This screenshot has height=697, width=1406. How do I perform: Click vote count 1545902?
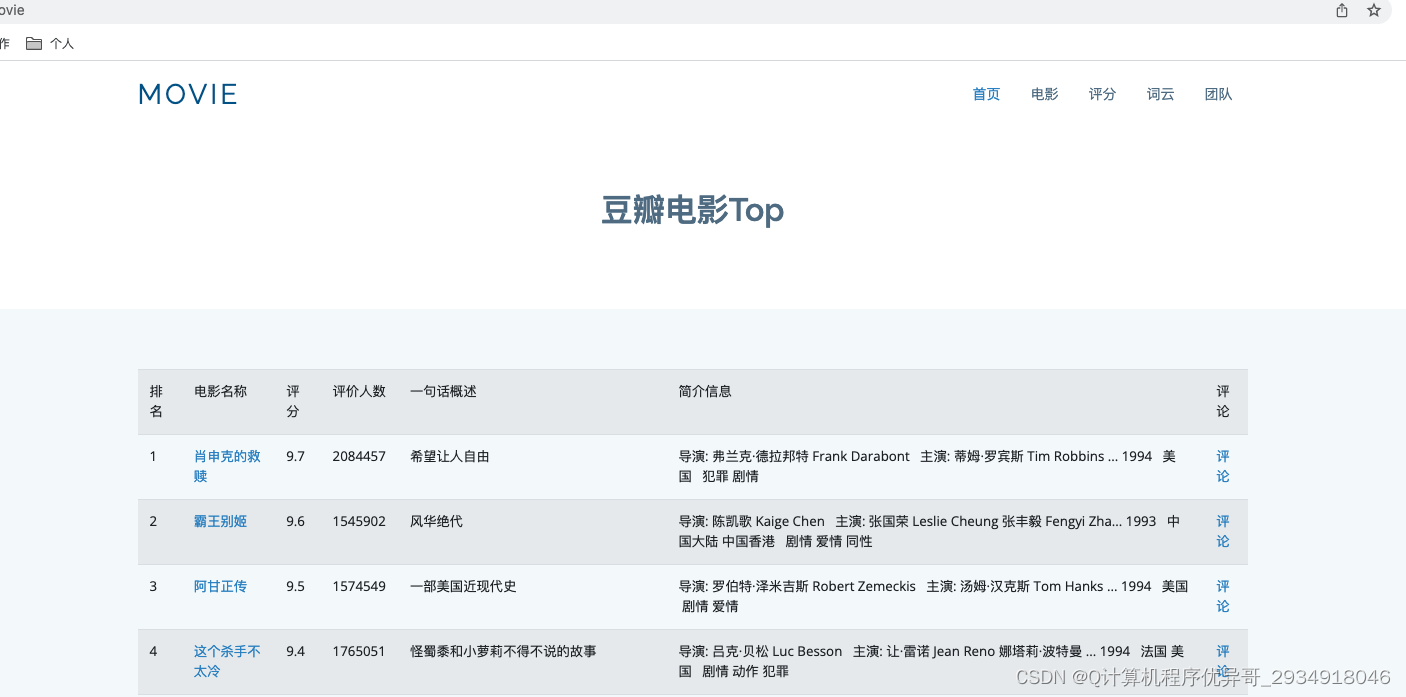click(359, 521)
